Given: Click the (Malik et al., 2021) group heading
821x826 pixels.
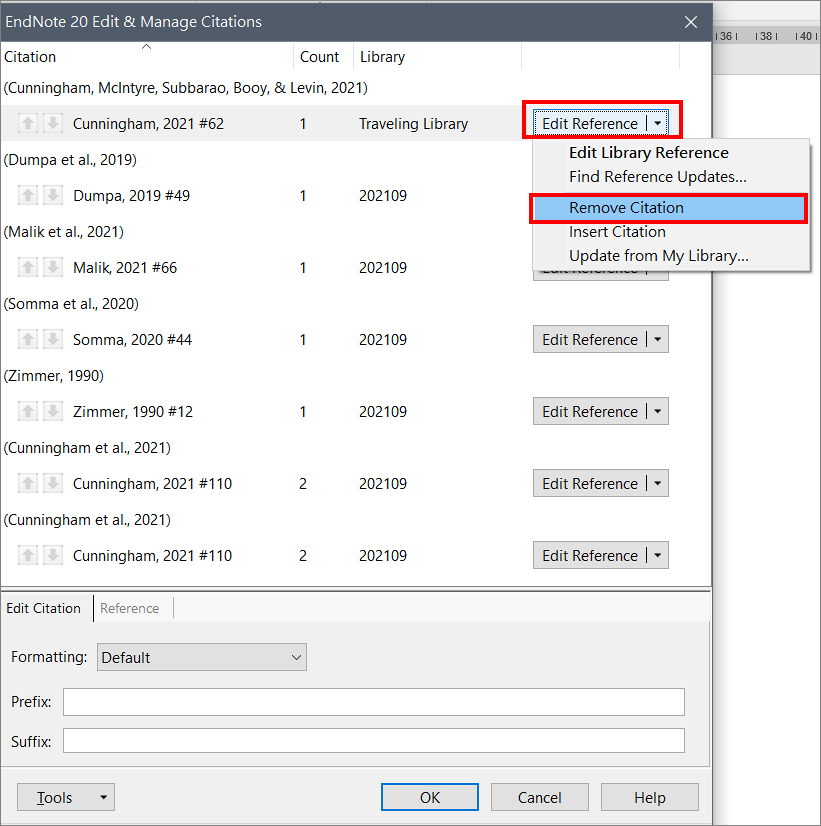Looking at the screenshot, I should pyautogui.click(x=64, y=232).
